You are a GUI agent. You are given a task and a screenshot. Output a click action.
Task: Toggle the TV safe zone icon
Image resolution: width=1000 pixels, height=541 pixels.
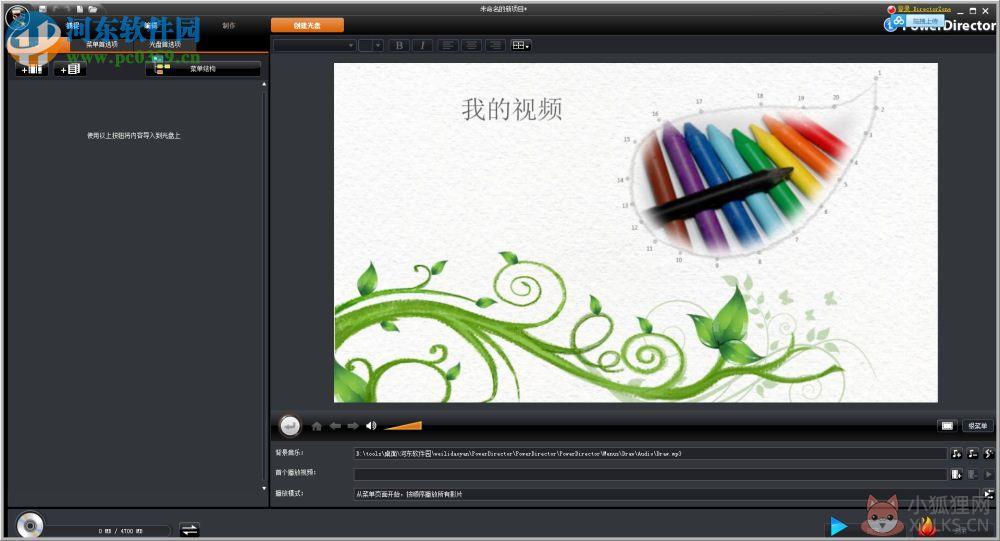tap(947, 426)
